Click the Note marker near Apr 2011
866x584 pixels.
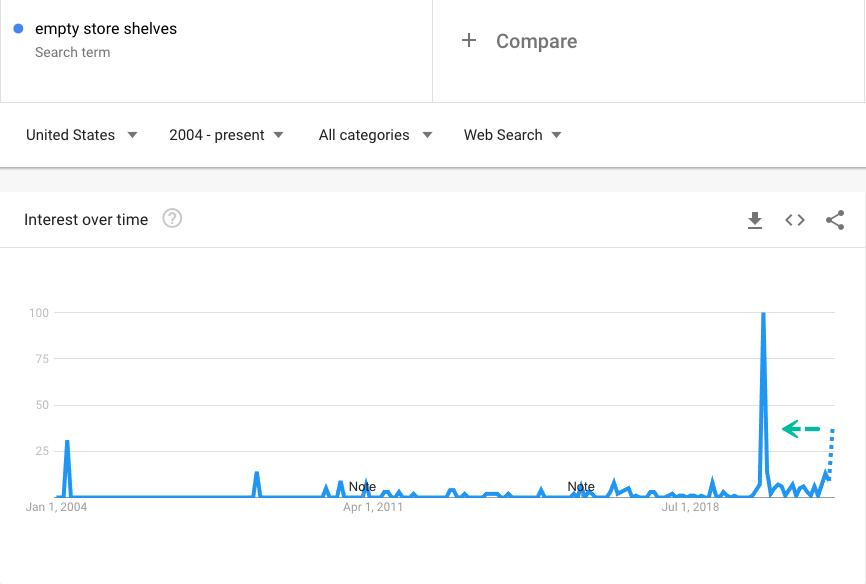[x=362, y=487]
